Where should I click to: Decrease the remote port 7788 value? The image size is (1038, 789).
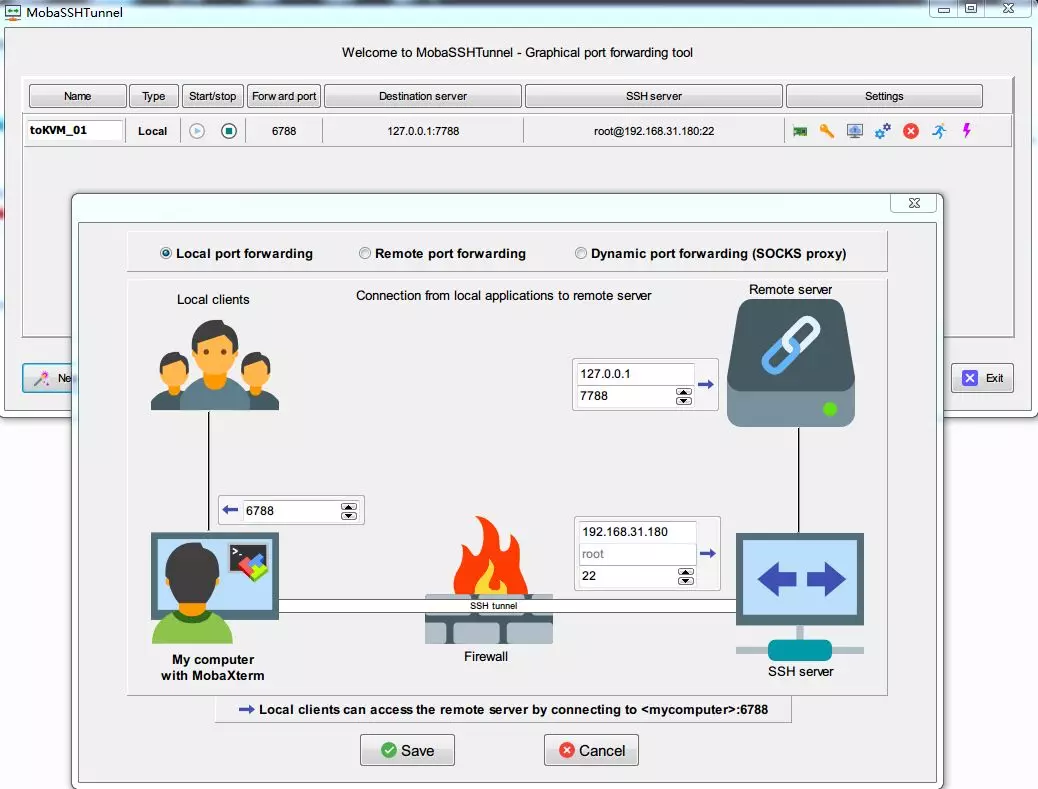(x=684, y=400)
